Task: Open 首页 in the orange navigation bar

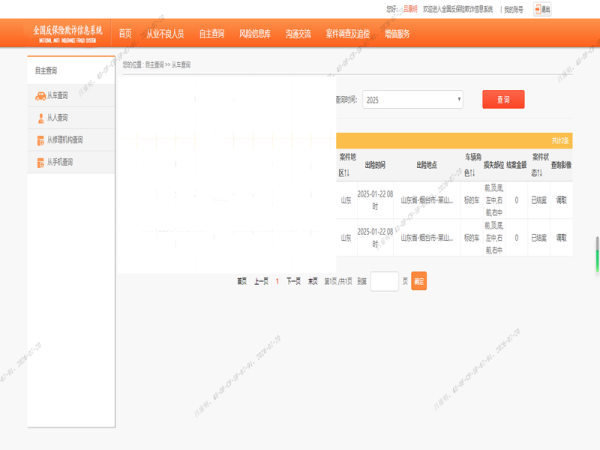Action: [x=125, y=34]
